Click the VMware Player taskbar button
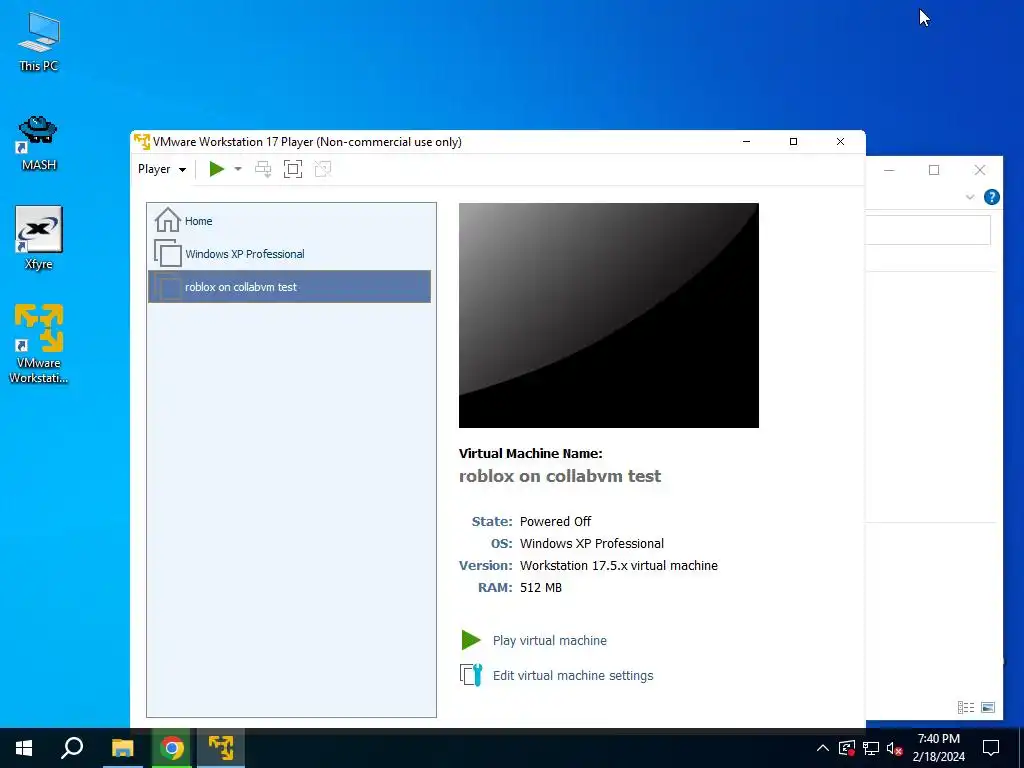This screenshot has height=768, width=1024. [x=221, y=748]
